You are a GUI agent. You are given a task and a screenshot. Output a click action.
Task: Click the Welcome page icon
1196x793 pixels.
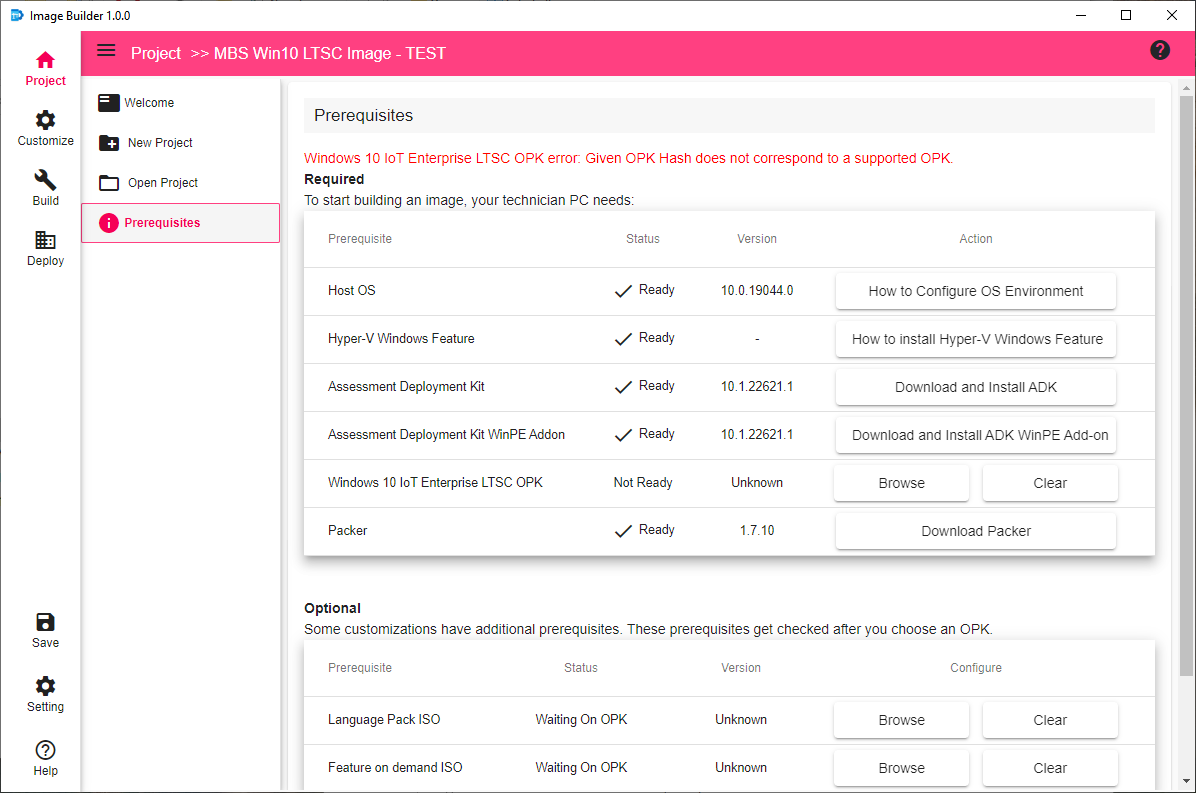108,102
